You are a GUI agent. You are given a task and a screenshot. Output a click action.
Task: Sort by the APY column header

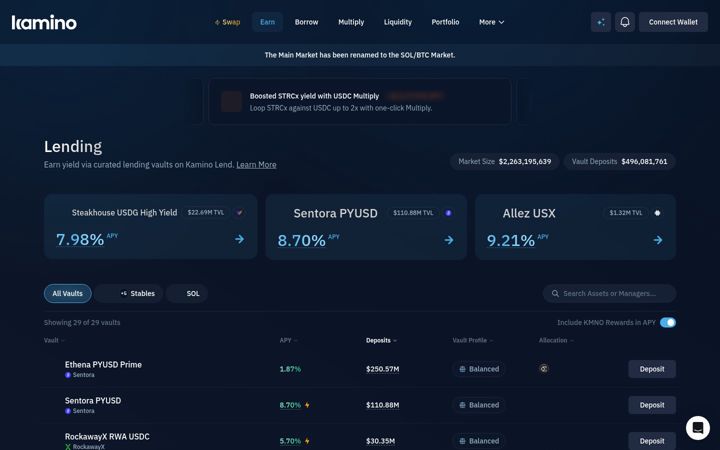click(288, 340)
